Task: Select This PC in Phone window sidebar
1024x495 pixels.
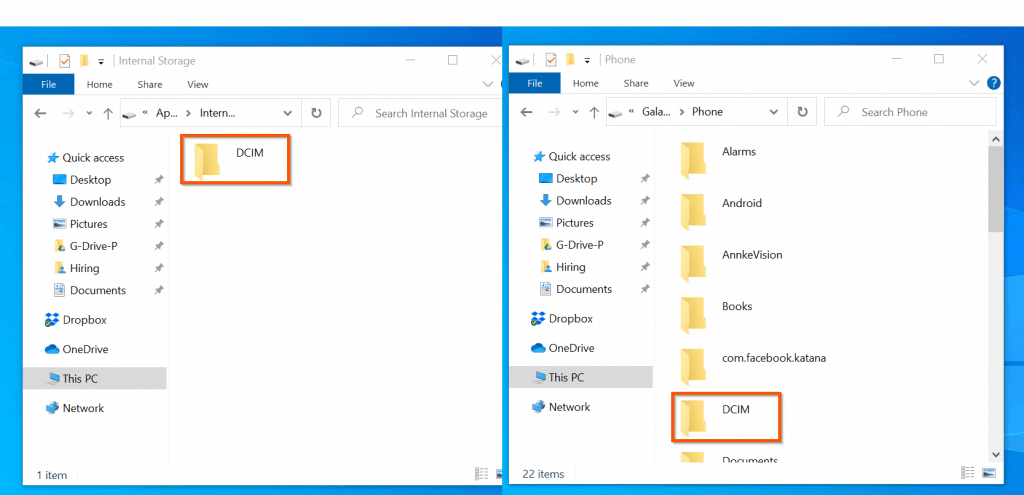Action: tap(581, 377)
